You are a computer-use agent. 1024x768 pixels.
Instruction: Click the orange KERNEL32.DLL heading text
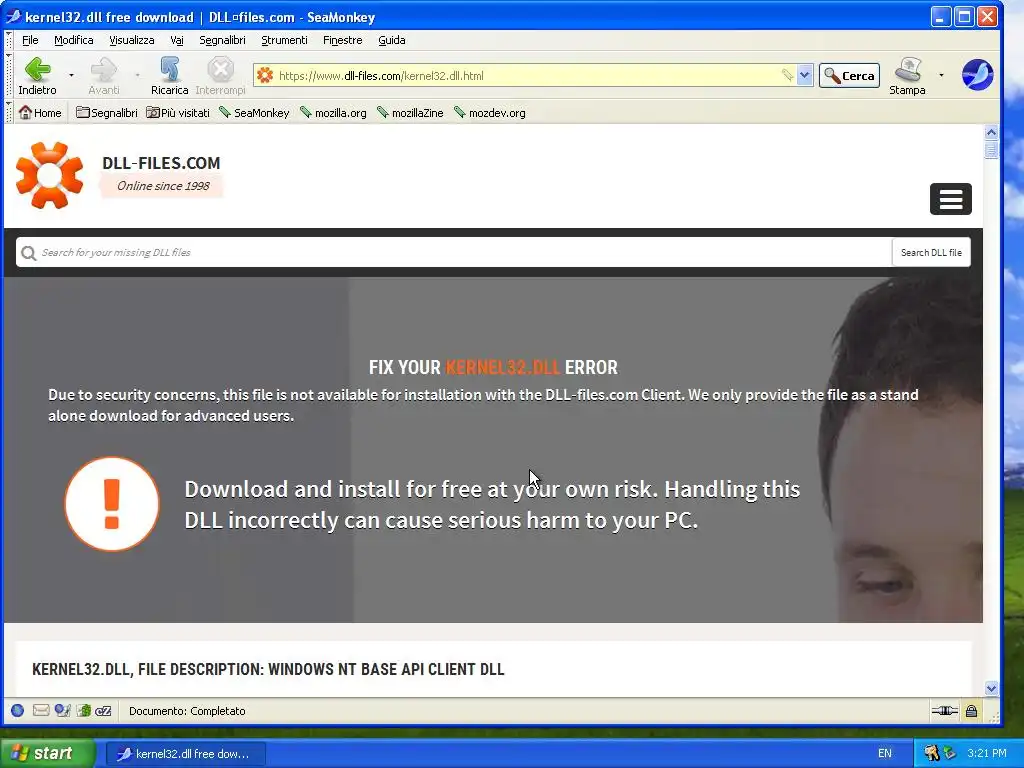[x=503, y=367]
